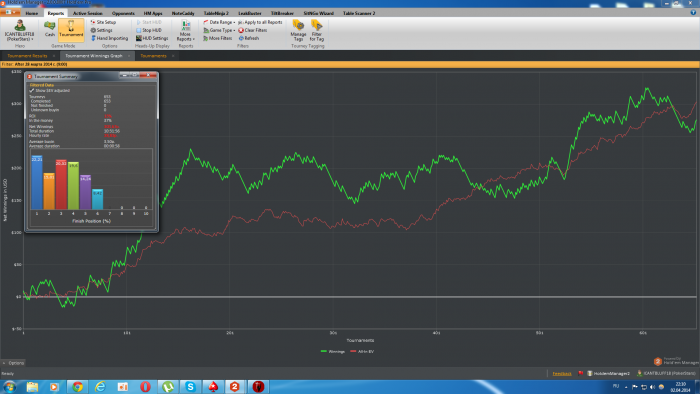
Task: Open the application menu button
Action: (x=10, y=13)
